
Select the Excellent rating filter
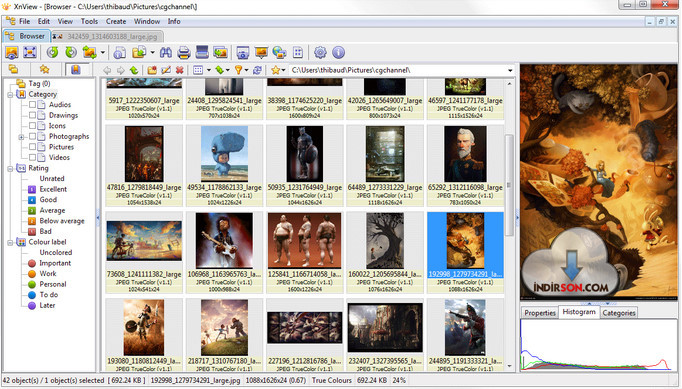(53, 189)
